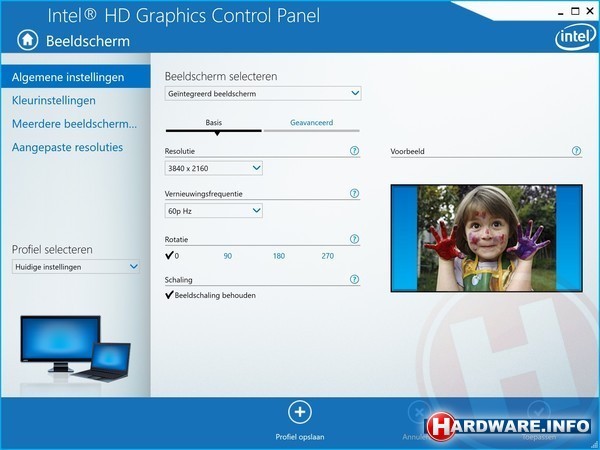Switch to the Basis tab
This screenshot has height=450, width=600.
point(214,123)
